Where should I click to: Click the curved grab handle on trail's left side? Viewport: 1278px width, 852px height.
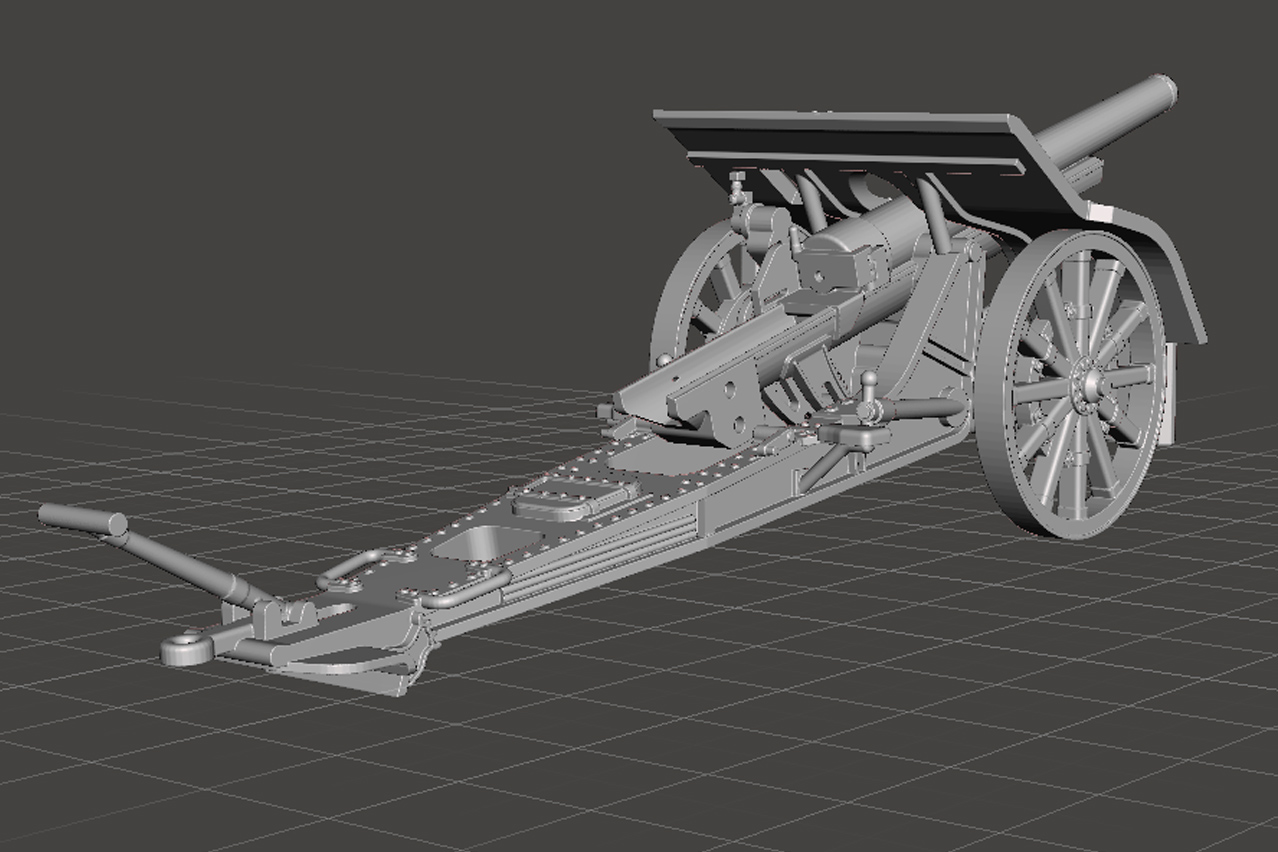click(x=350, y=572)
